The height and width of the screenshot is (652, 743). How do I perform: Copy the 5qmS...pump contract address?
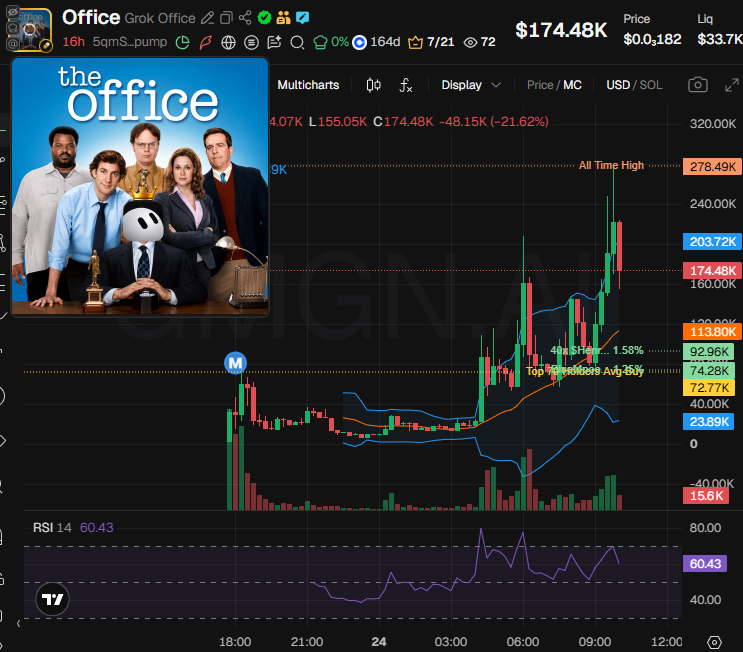pos(130,42)
